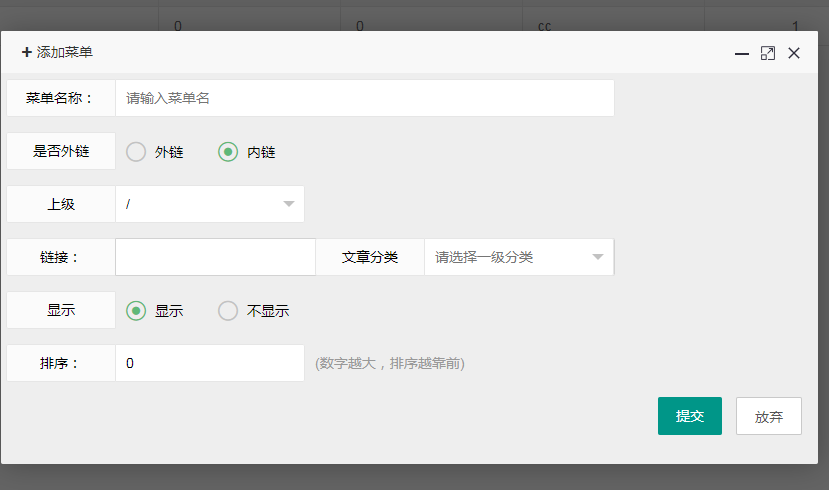Open the 上级 parent dropdown
Viewport: 829px width, 490px height.
pyautogui.click(x=210, y=204)
